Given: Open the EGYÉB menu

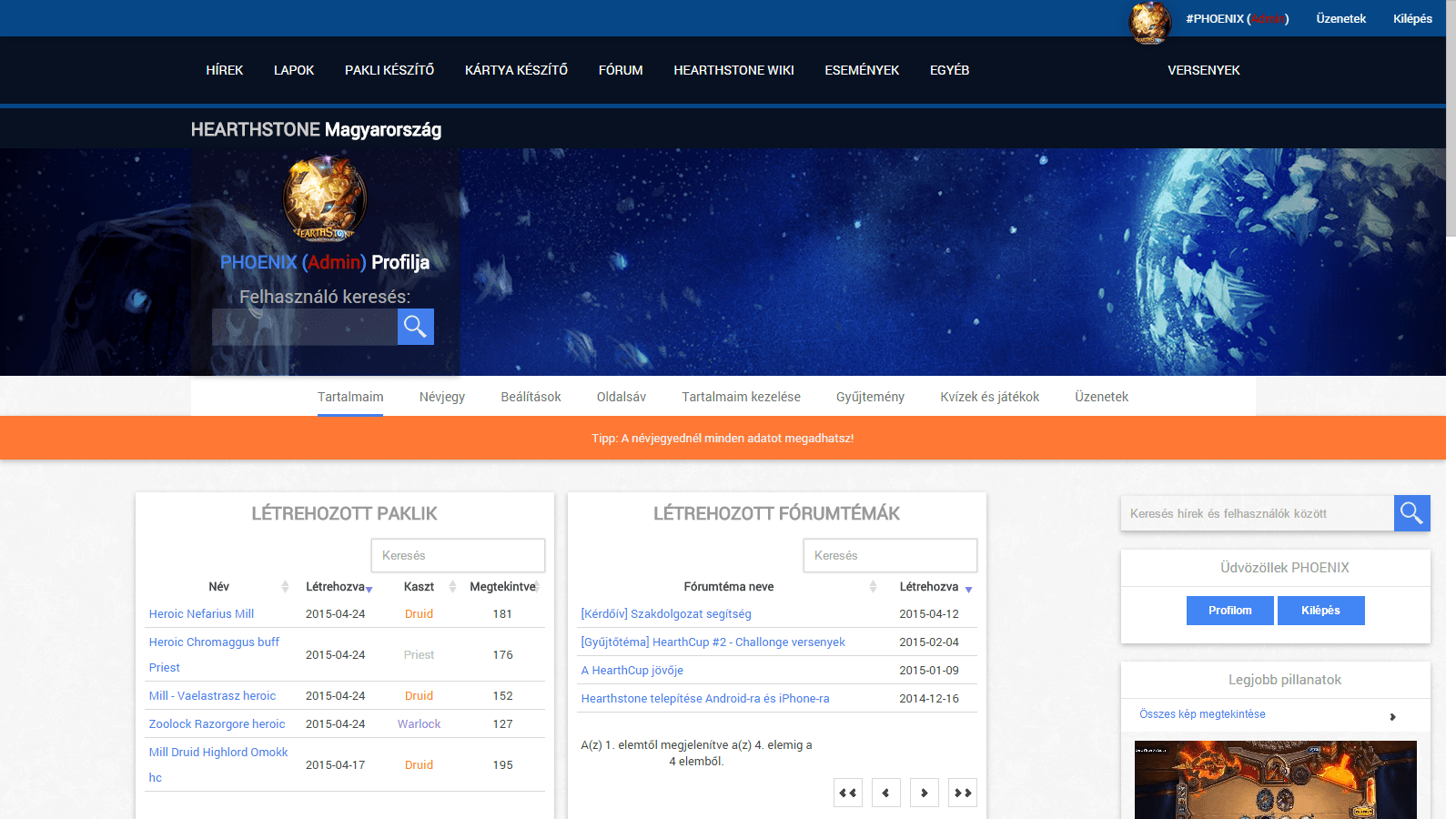Looking at the screenshot, I should coord(949,70).
